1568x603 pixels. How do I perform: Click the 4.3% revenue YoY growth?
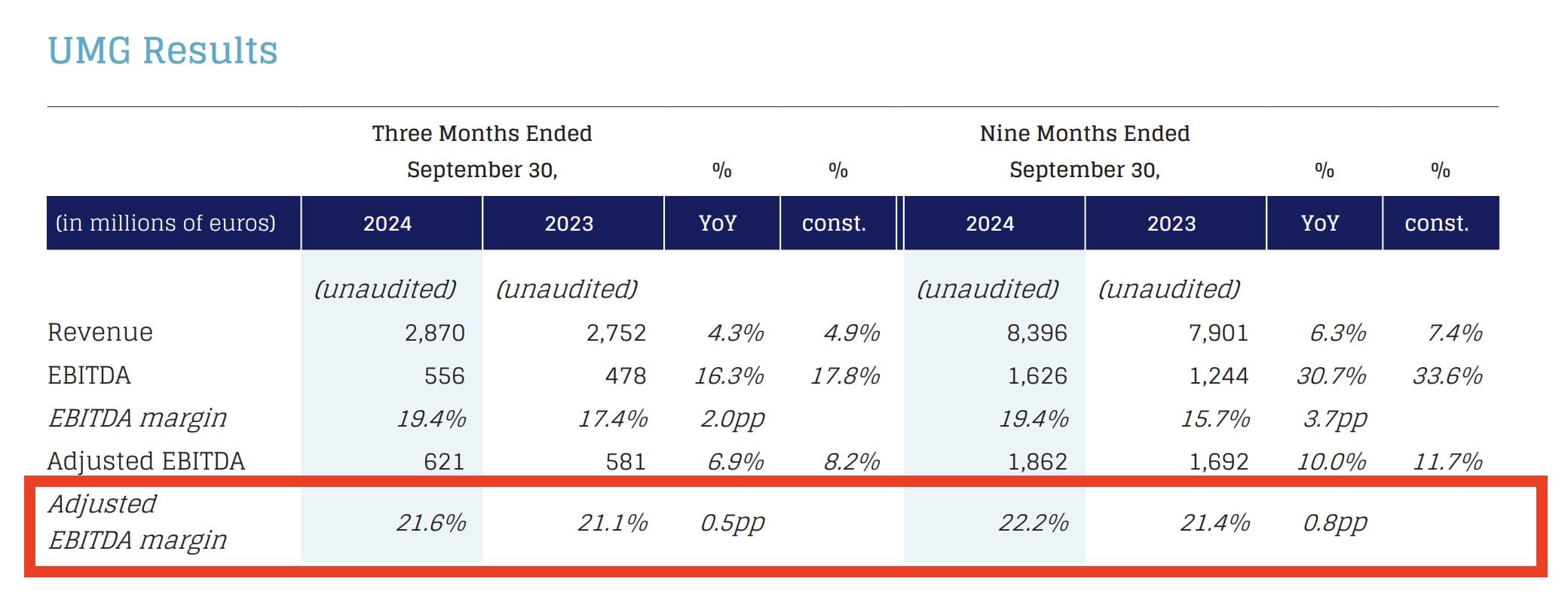[x=735, y=332]
